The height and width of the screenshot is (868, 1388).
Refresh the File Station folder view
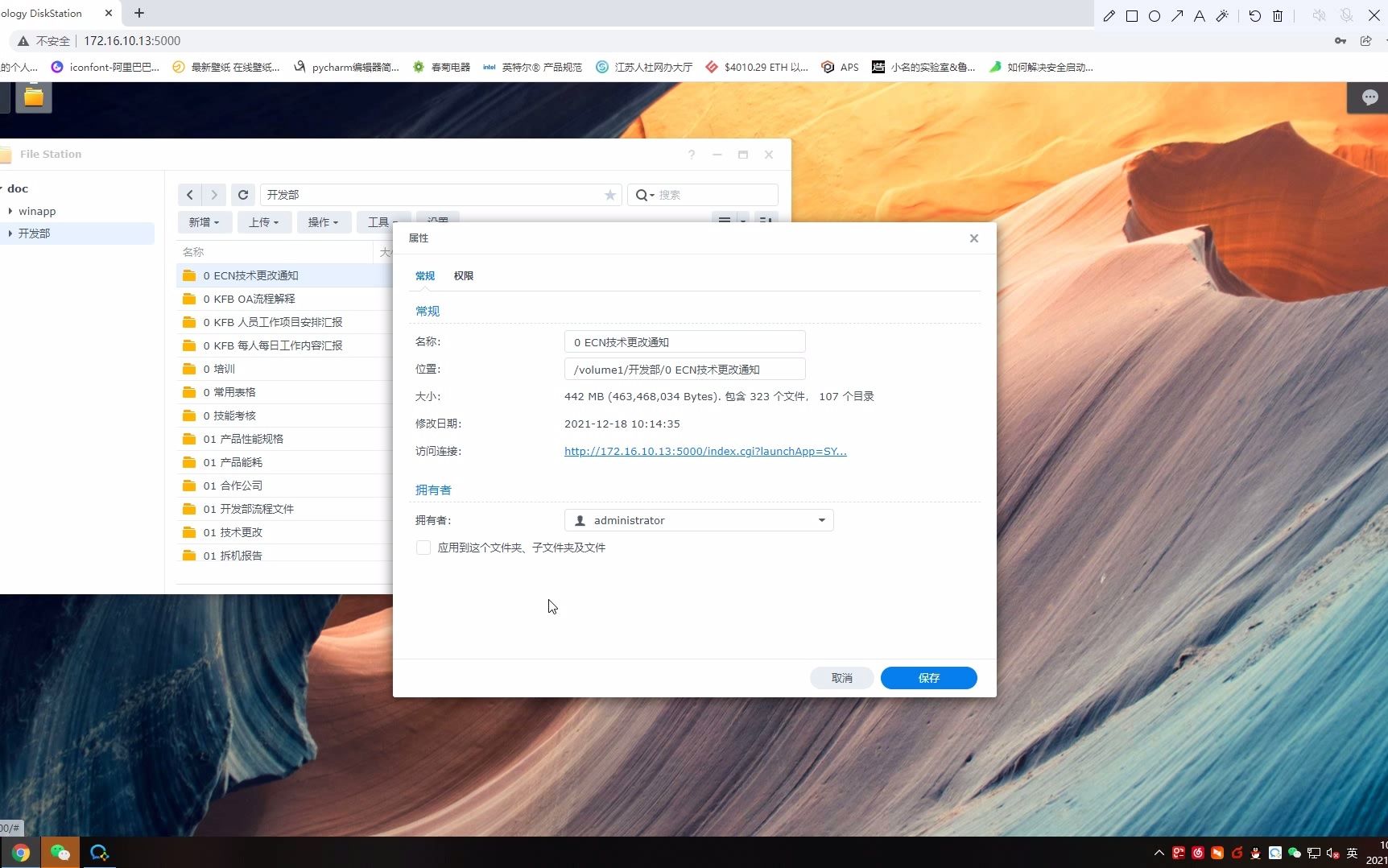point(243,195)
